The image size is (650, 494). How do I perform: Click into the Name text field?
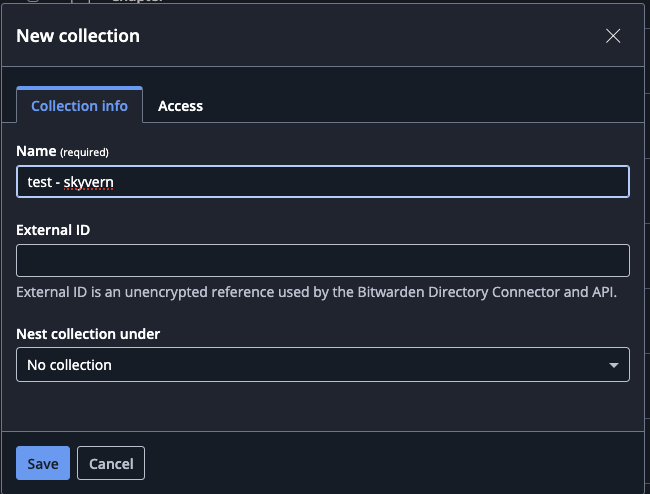click(370, 181)
